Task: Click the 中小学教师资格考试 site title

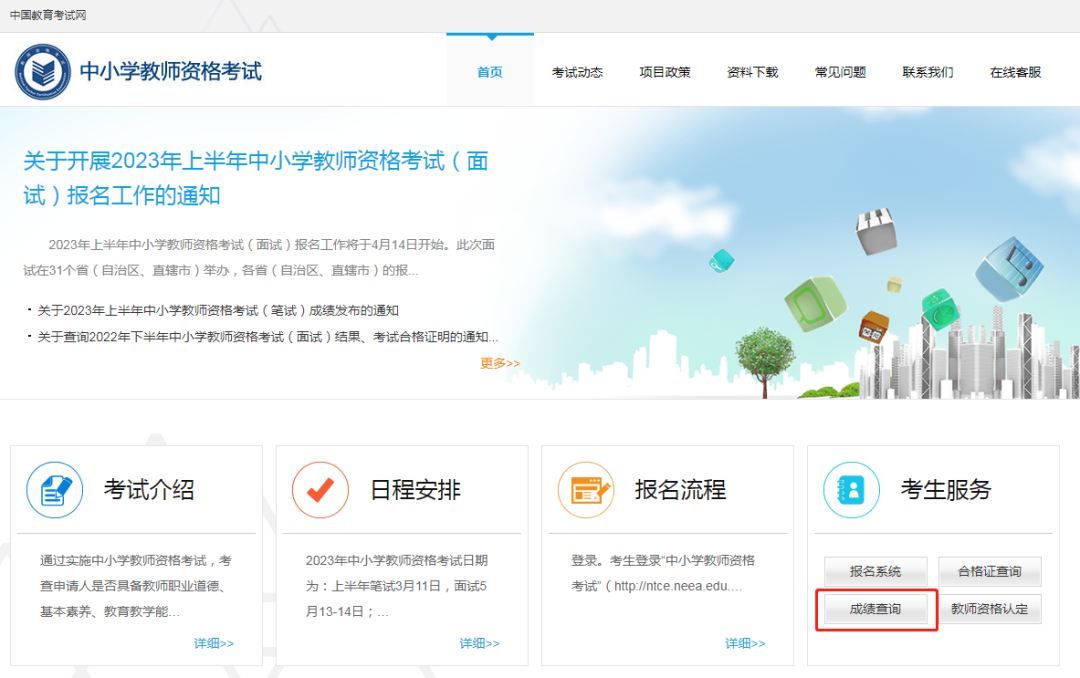Action: [x=170, y=71]
